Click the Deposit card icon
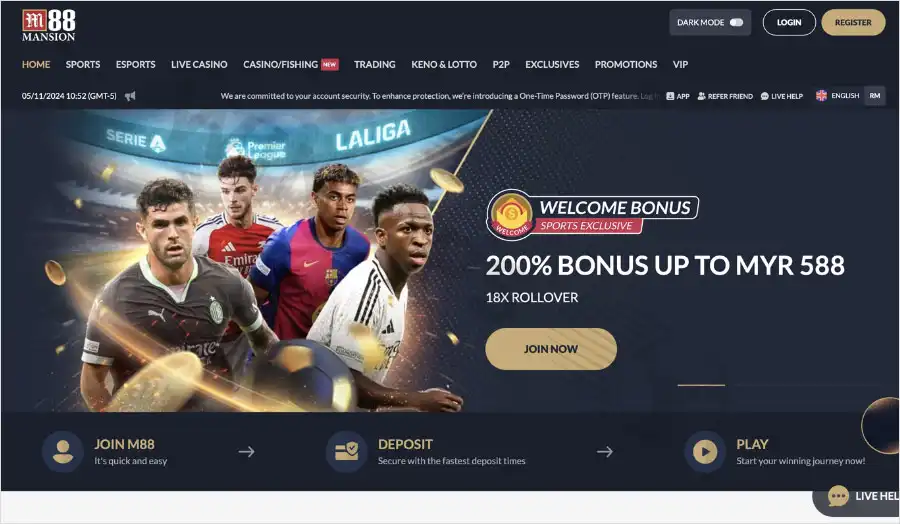 (x=346, y=452)
